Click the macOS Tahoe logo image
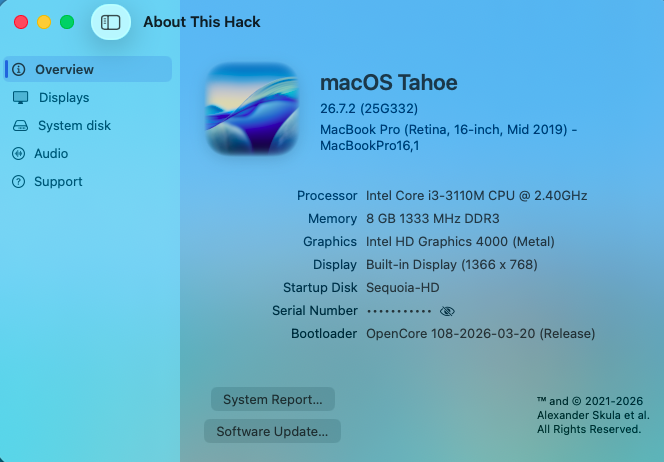The image size is (664, 462). point(252,109)
